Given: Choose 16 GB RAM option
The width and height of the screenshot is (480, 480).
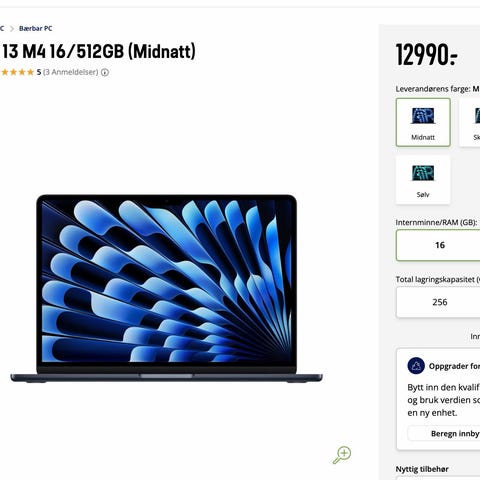Looking at the screenshot, I should (x=438, y=245).
